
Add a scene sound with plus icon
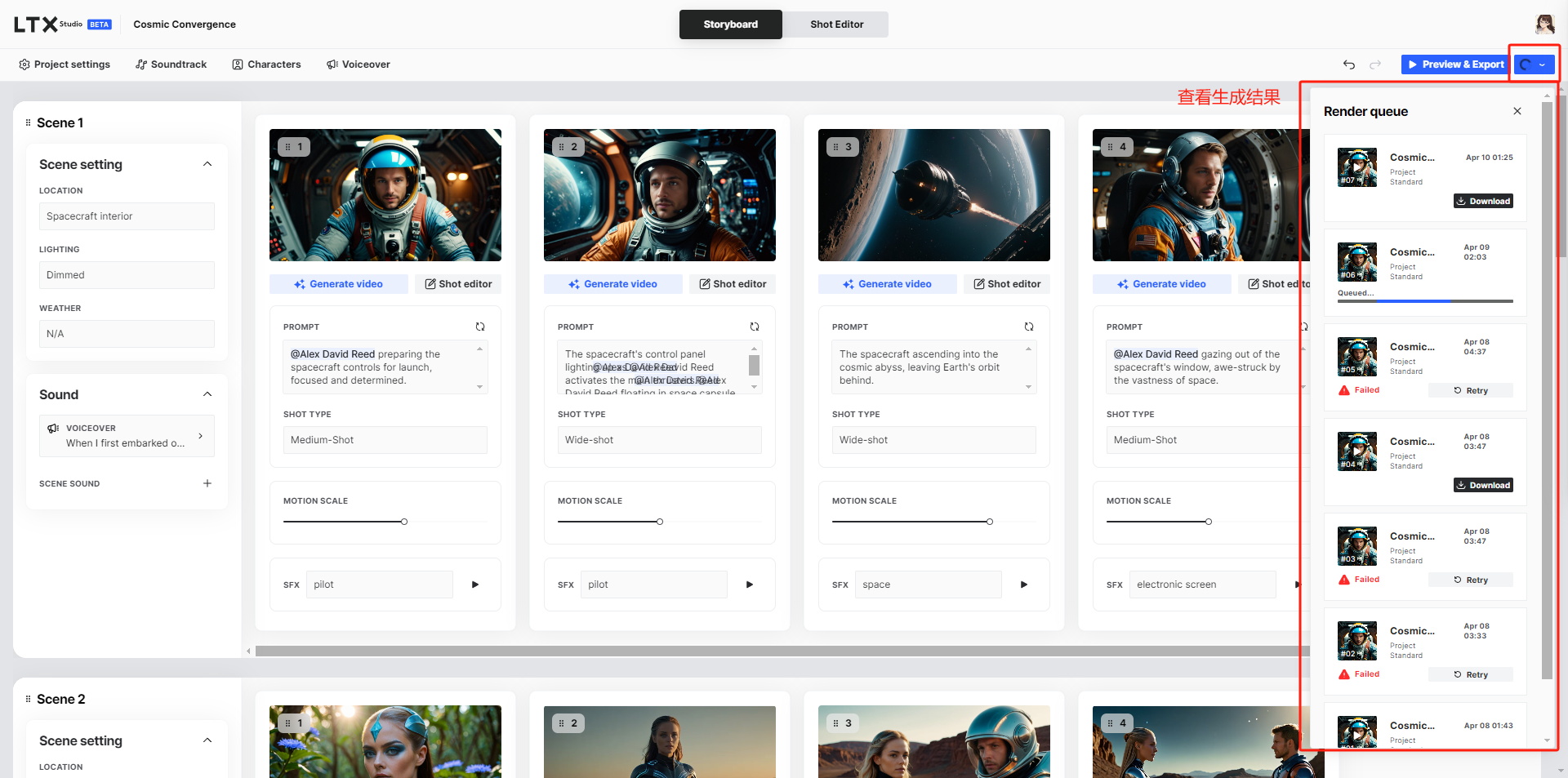pos(207,483)
